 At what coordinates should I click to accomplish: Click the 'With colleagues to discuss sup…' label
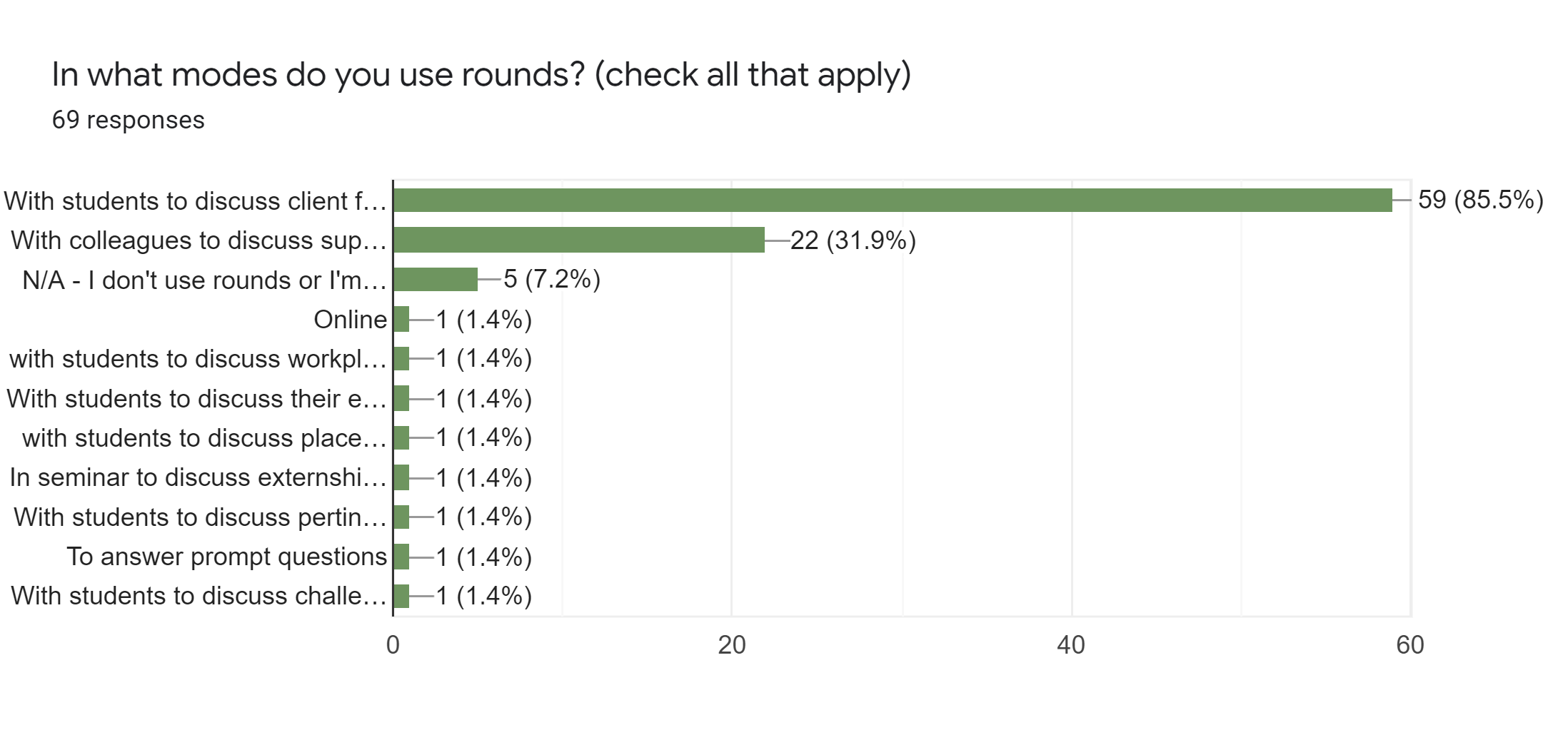tap(198, 240)
